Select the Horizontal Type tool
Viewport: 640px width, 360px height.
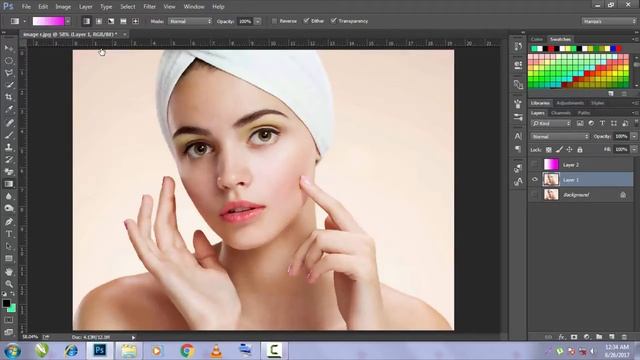[x=9, y=234]
